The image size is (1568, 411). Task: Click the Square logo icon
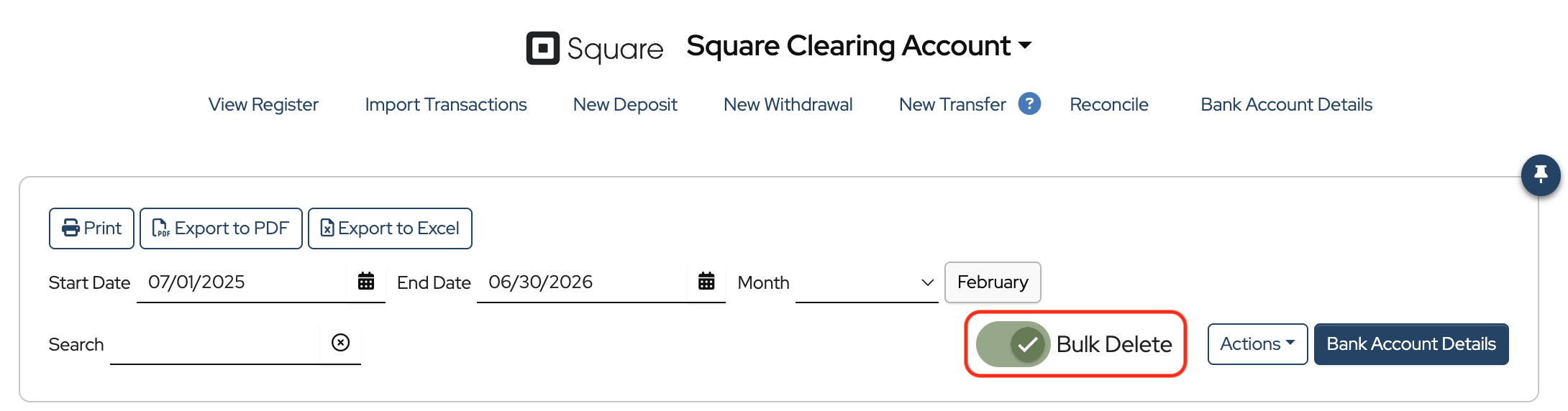tap(542, 48)
